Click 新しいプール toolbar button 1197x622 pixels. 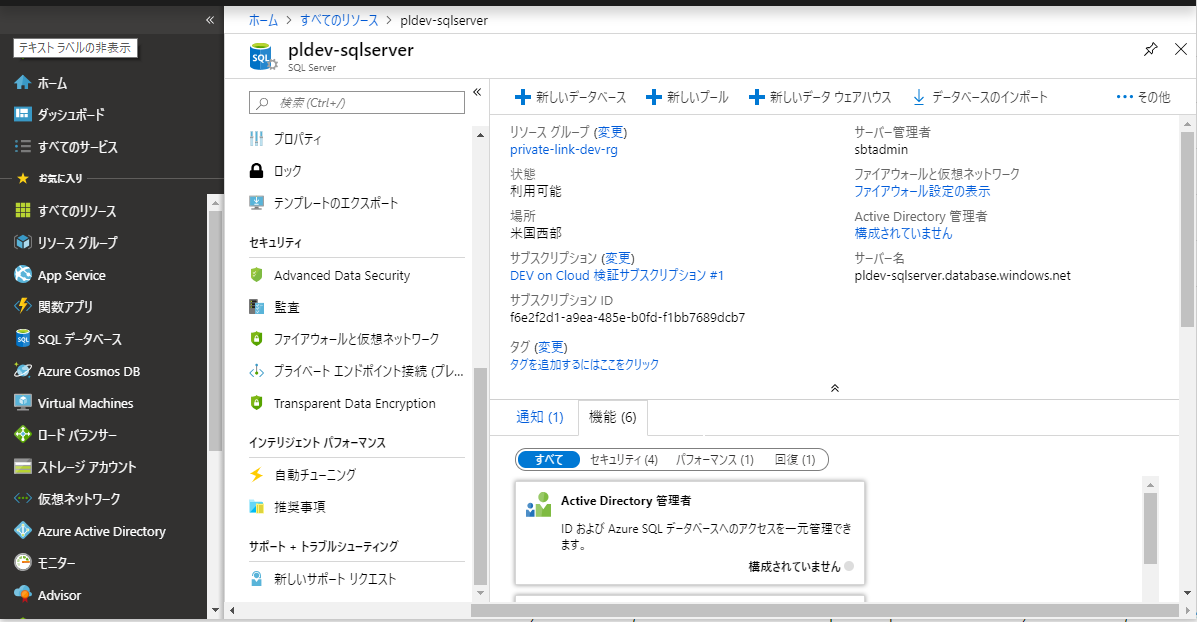[x=687, y=97]
